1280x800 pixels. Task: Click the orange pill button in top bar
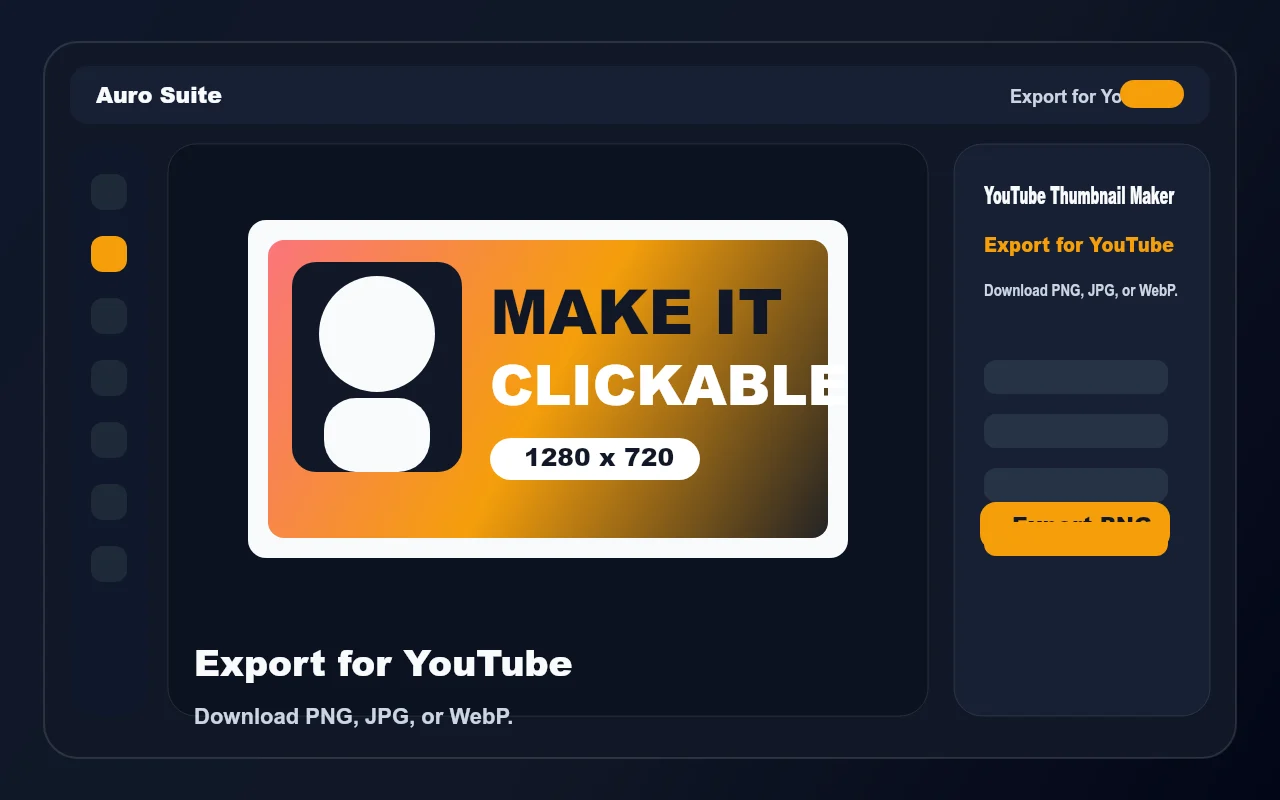[1152, 94]
